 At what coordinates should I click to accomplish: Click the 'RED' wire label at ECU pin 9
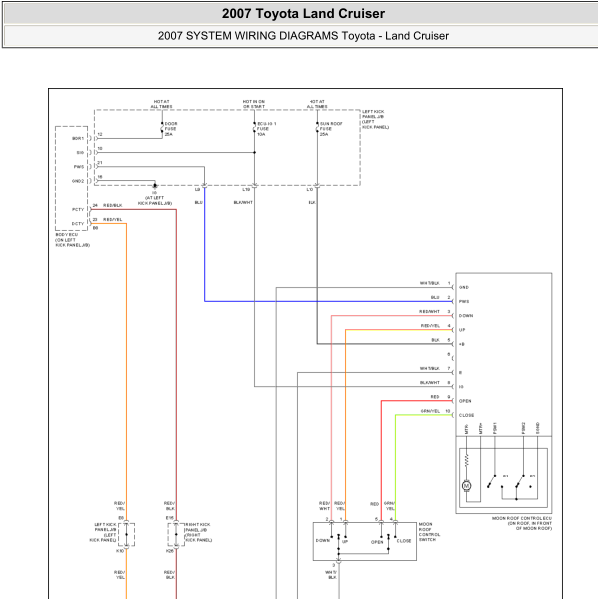[435, 397]
